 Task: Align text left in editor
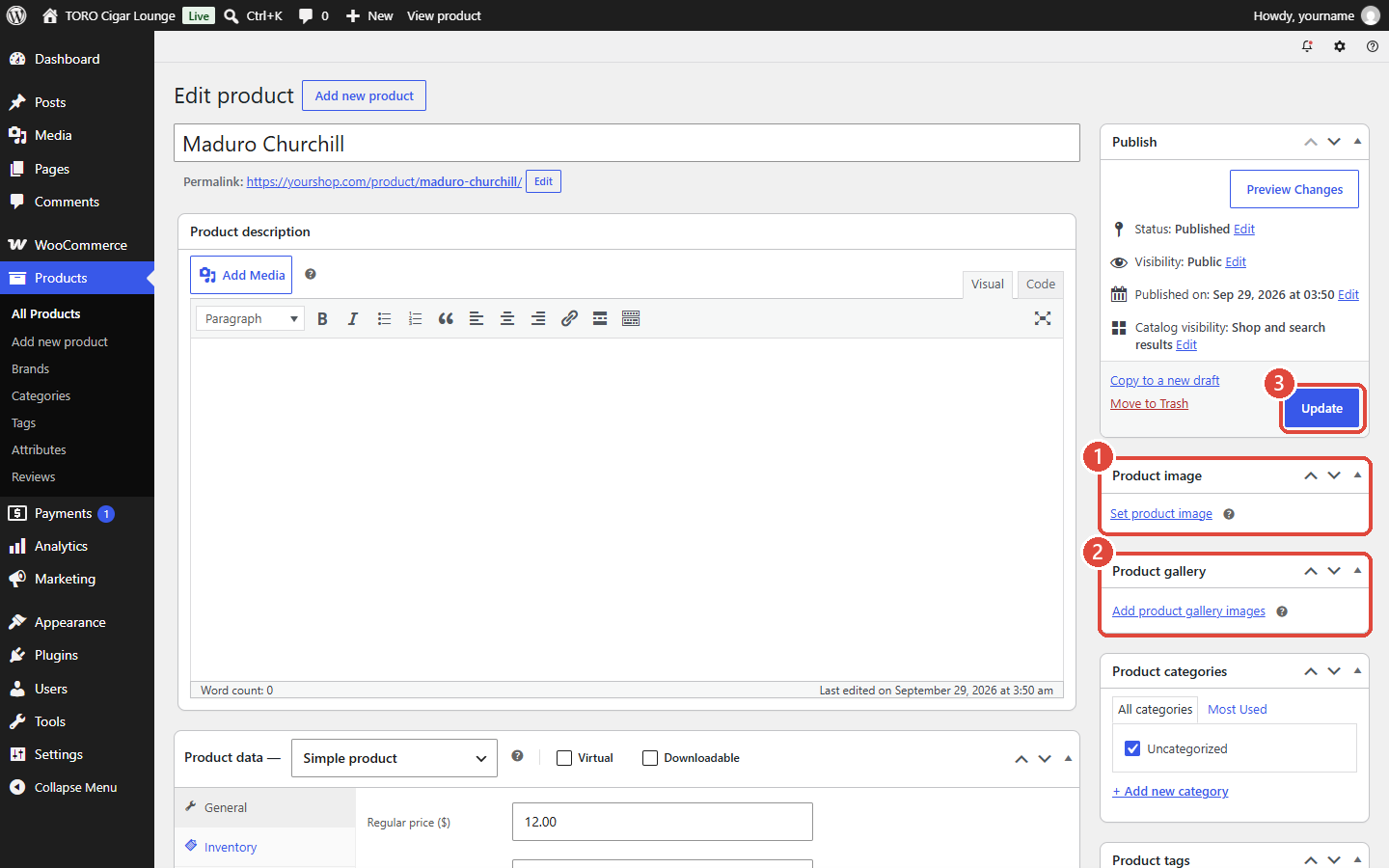point(477,318)
